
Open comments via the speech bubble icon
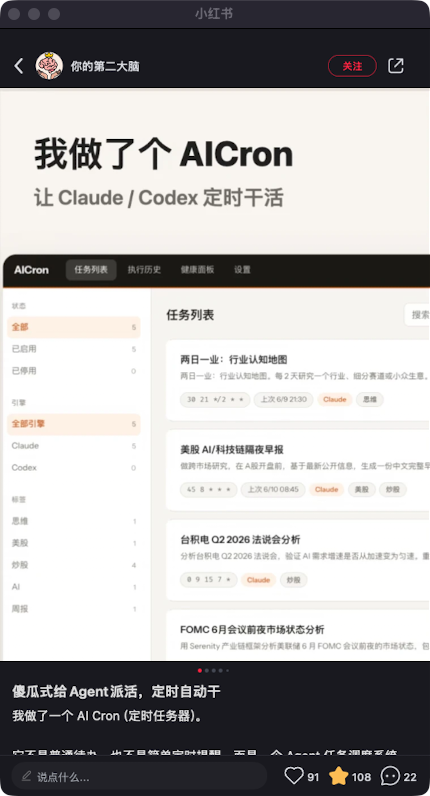click(390, 776)
